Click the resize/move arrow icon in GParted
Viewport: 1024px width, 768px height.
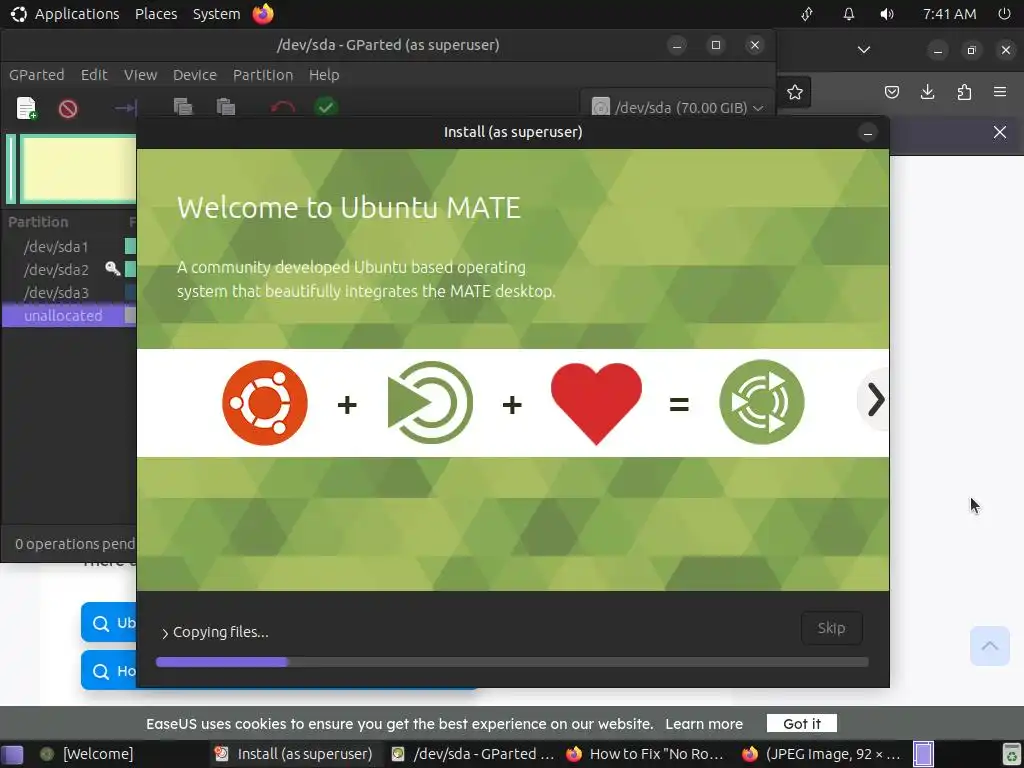pos(125,108)
